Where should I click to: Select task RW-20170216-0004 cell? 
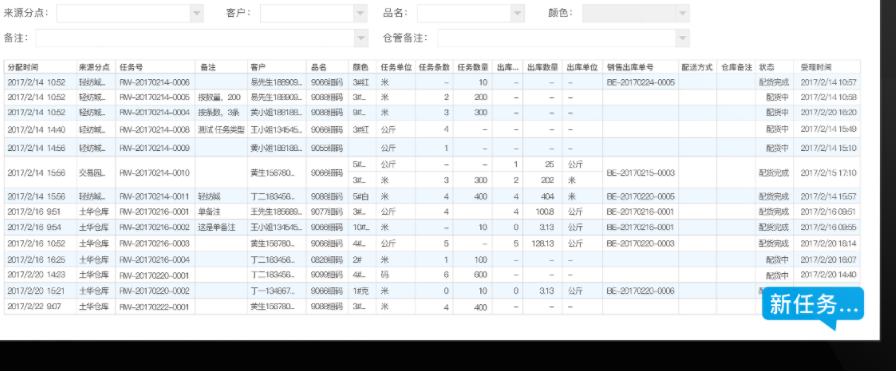155,260
